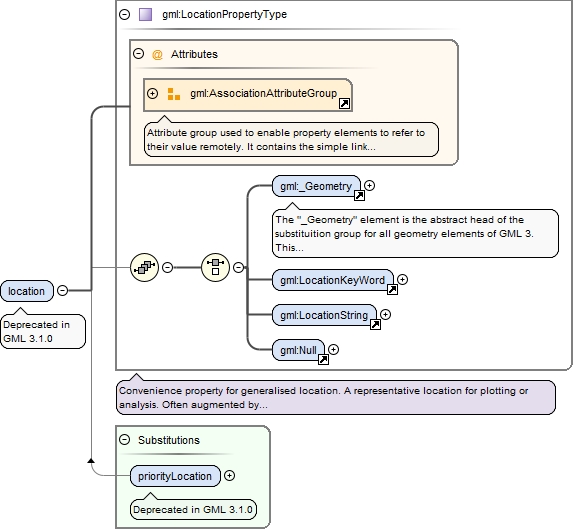The width and height of the screenshot is (574, 530).
Task: Select the gml:LocationKeyWord element
Action: tap(333, 280)
